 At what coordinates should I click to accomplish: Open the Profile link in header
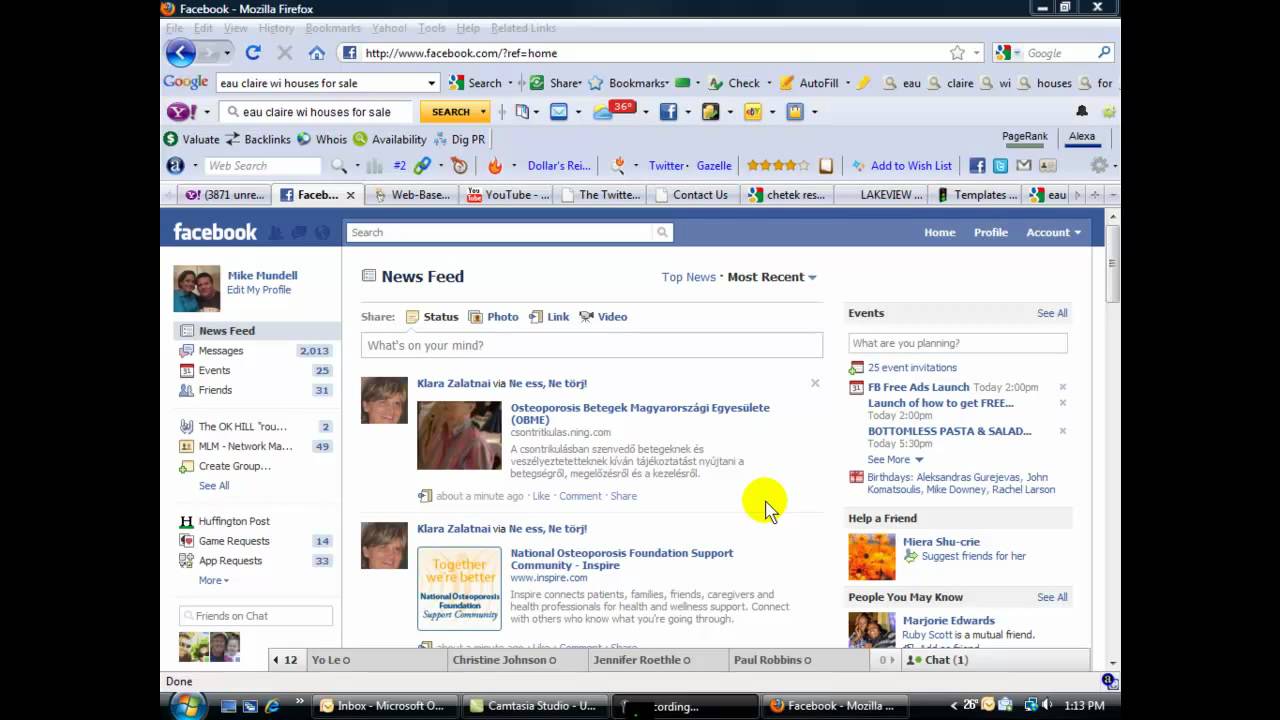coord(991,232)
